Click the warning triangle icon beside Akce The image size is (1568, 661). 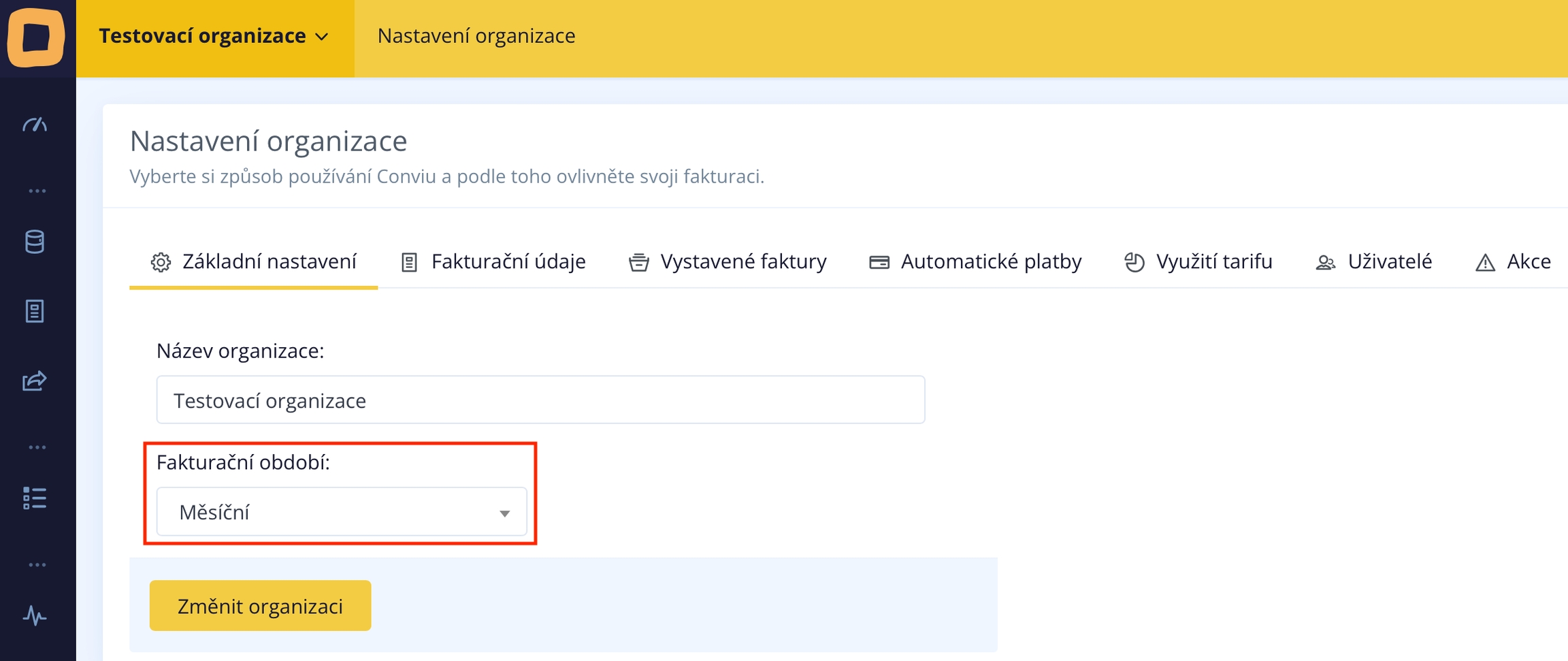tap(1485, 263)
